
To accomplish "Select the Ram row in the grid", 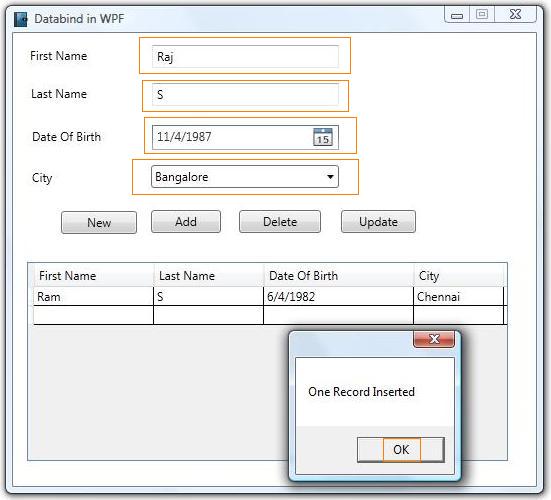I will tap(268, 297).
